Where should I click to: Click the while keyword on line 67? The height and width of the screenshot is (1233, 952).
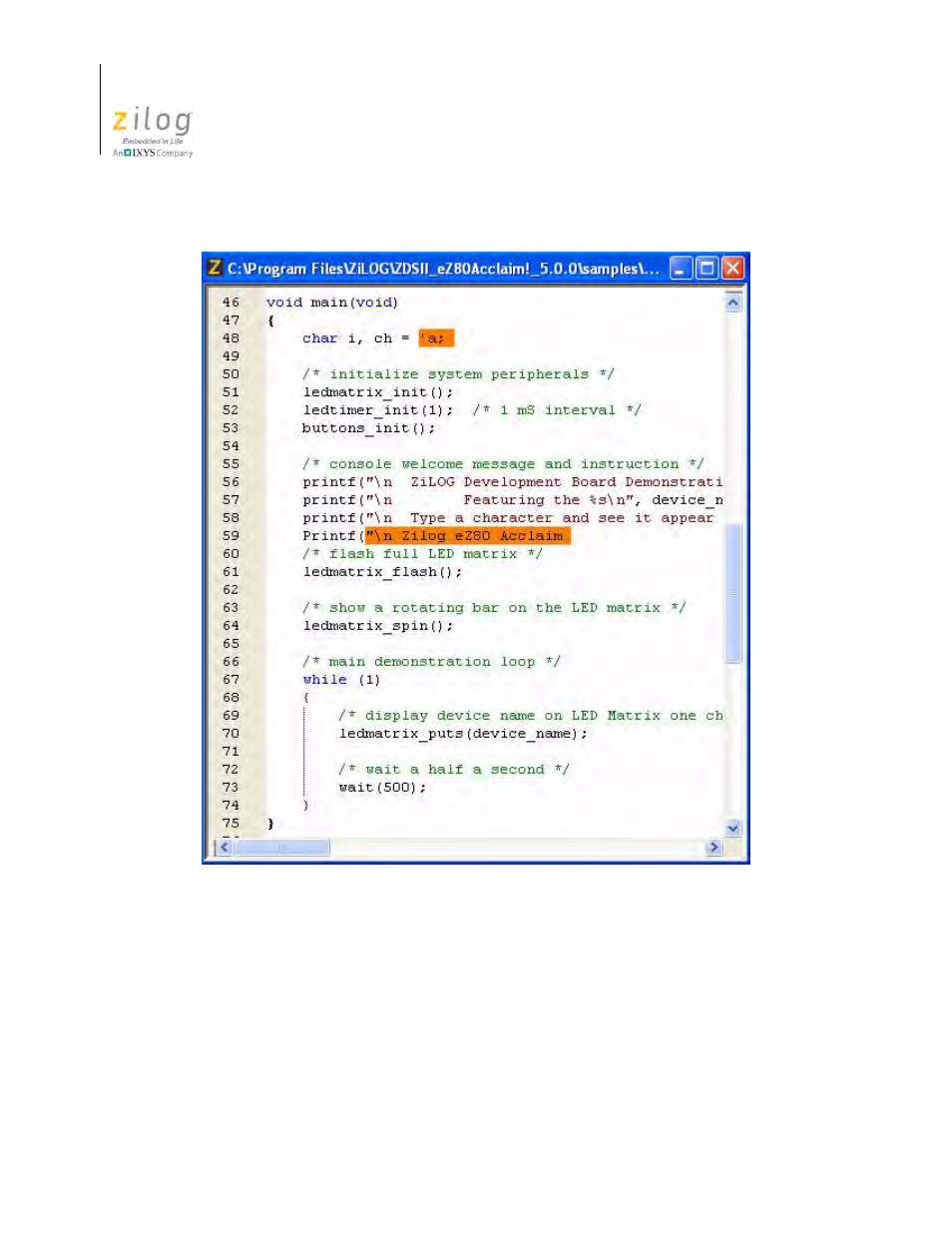324,680
